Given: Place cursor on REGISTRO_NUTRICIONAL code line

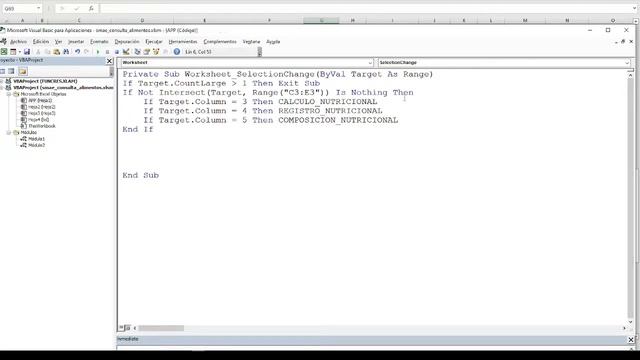Looking at the screenshot, I should [263, 111].
